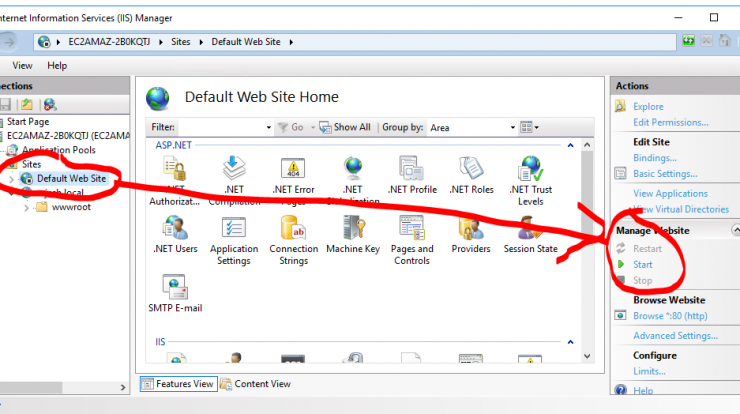Select Application Pools tree node
The height and width of the screenshot is (414, 740).
pos(59,150)
